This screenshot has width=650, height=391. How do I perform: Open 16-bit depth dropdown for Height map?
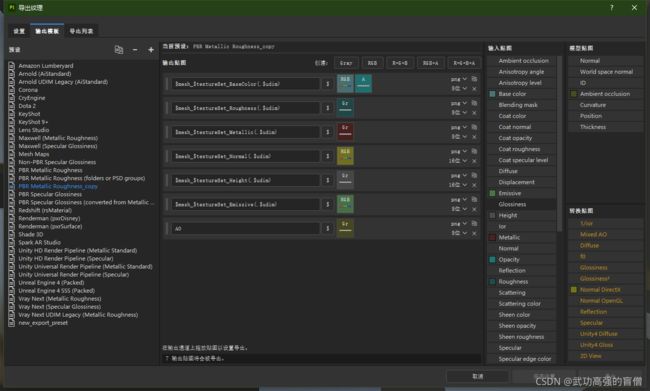coord(458,185)
